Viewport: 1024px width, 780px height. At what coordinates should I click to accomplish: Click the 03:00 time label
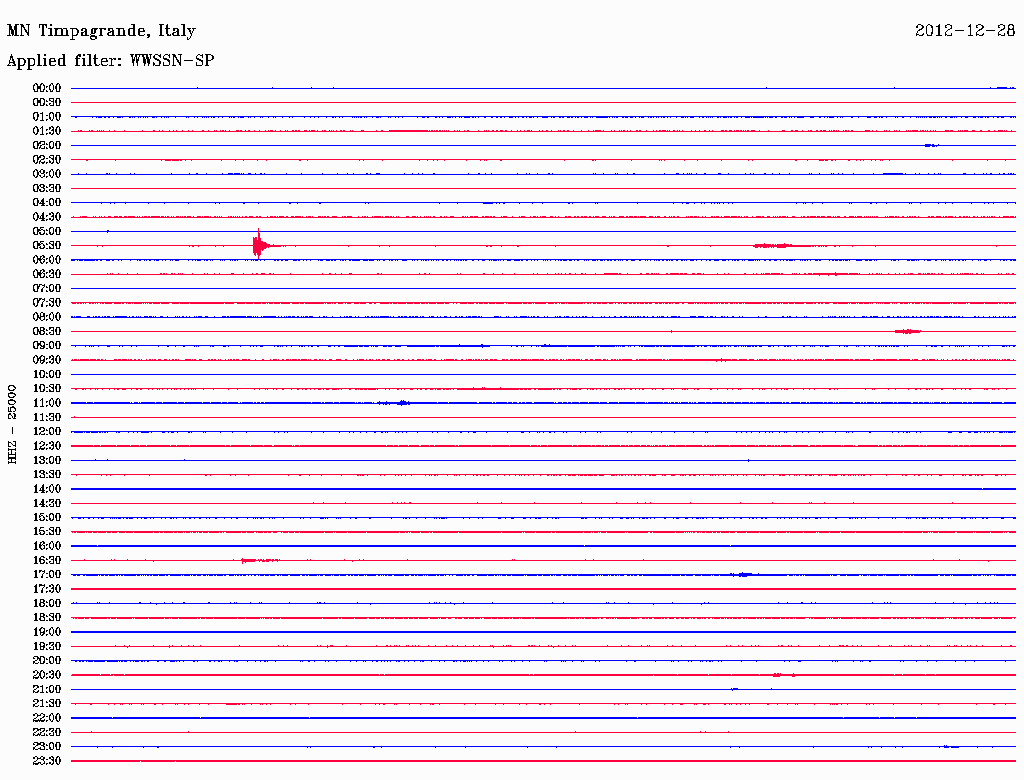click(x=47, y=174)
